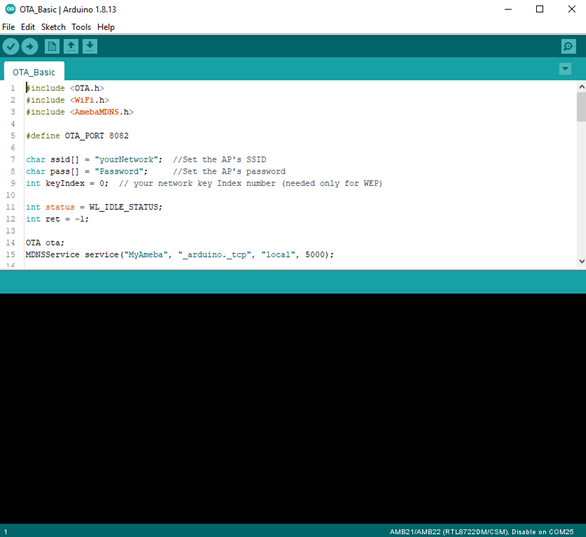Click the Open sketch up-arrow icon
Viewport: 586px width, 537px height.
(x=71, y=46)
